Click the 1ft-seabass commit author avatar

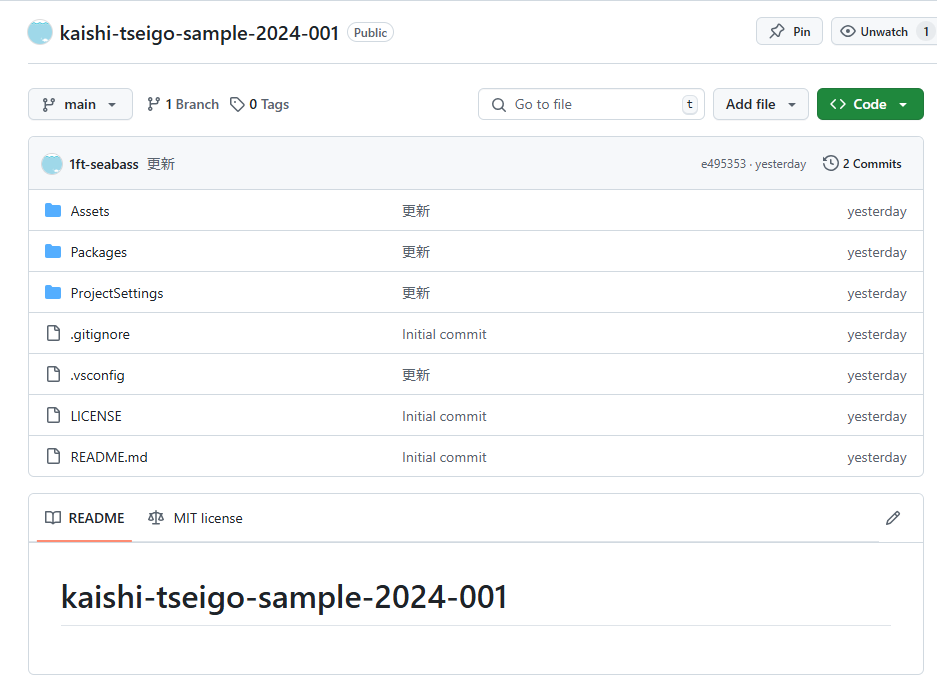[52, 164]
